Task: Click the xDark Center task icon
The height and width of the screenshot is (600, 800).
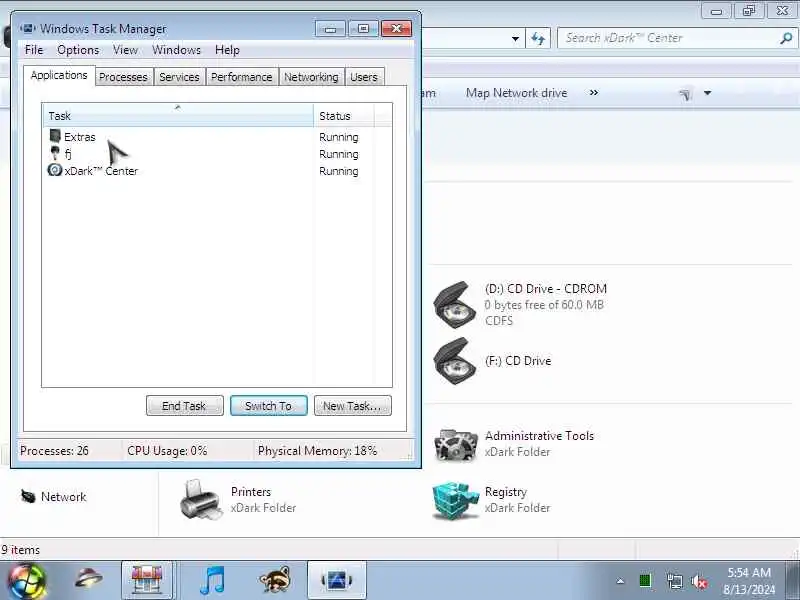Action: coord(55,170)
